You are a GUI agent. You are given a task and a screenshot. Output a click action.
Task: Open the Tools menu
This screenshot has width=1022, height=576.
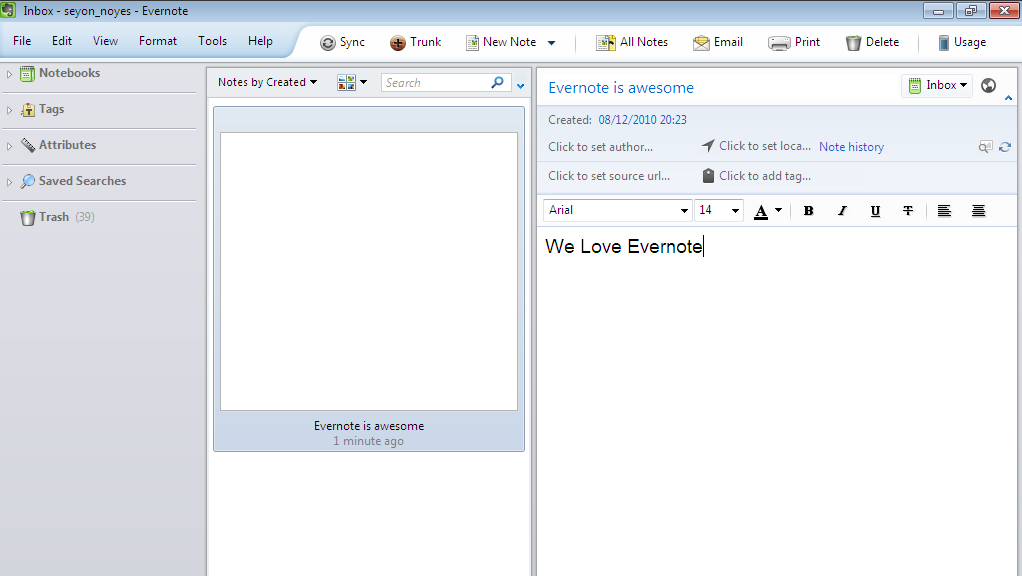[x=212, y=41]
